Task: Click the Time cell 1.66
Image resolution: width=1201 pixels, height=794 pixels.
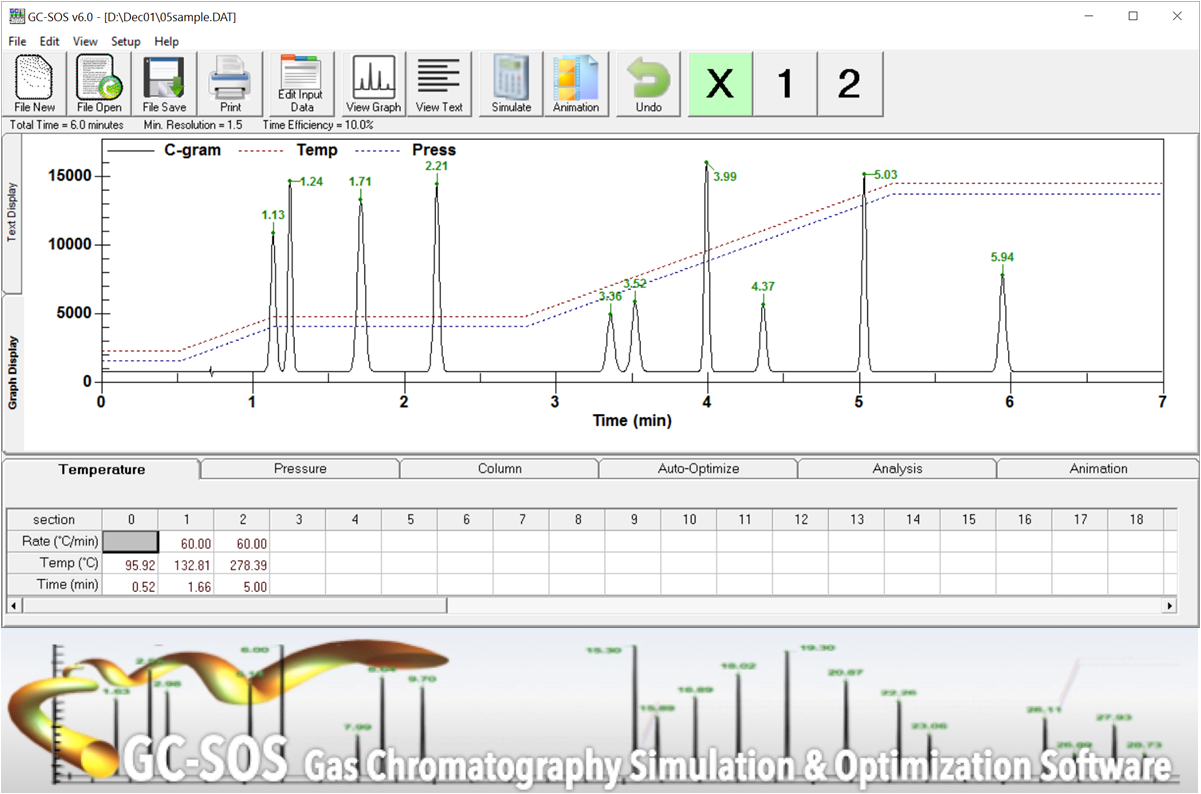Action: click(186, 584)
